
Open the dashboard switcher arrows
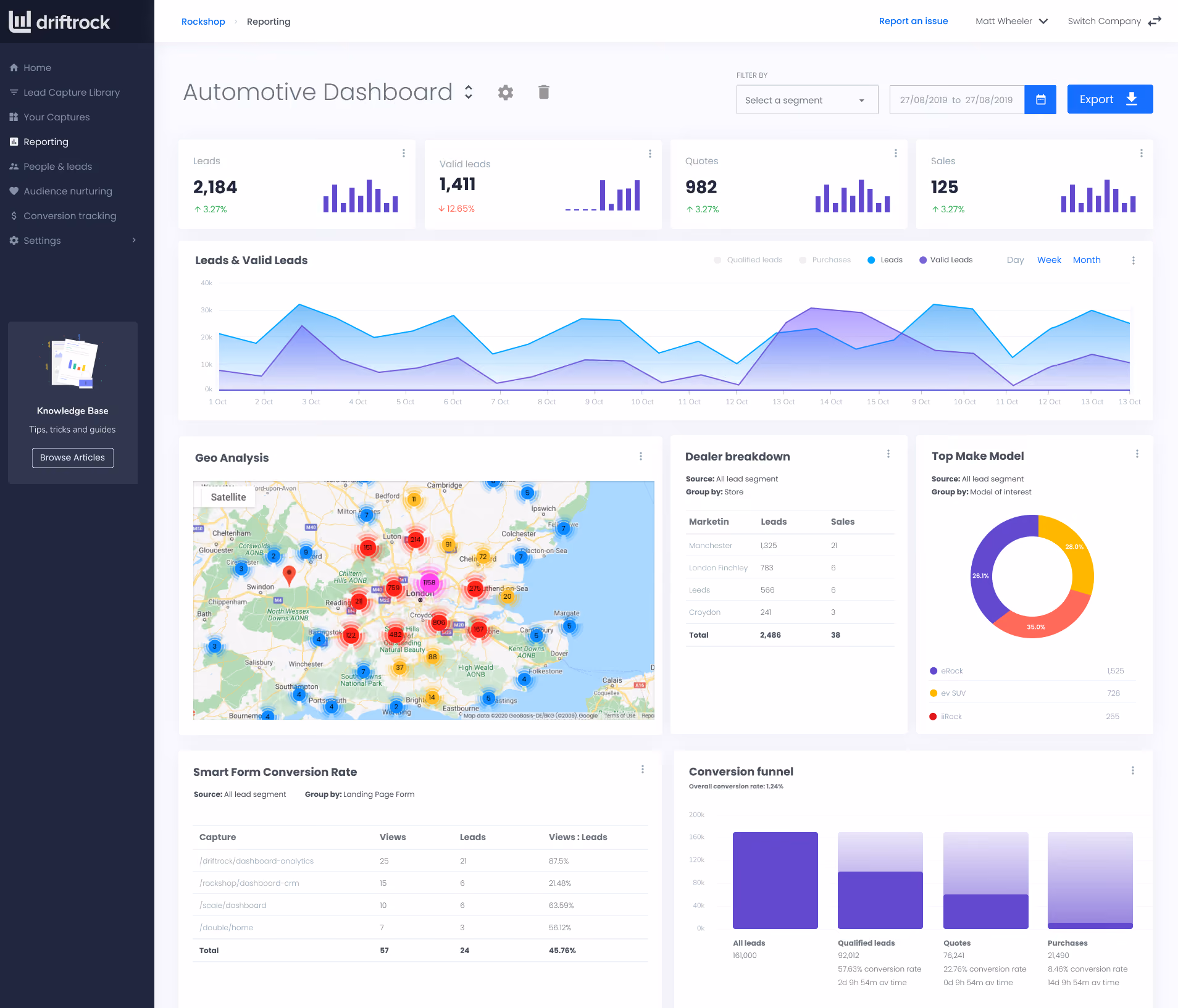click(469, 93)
